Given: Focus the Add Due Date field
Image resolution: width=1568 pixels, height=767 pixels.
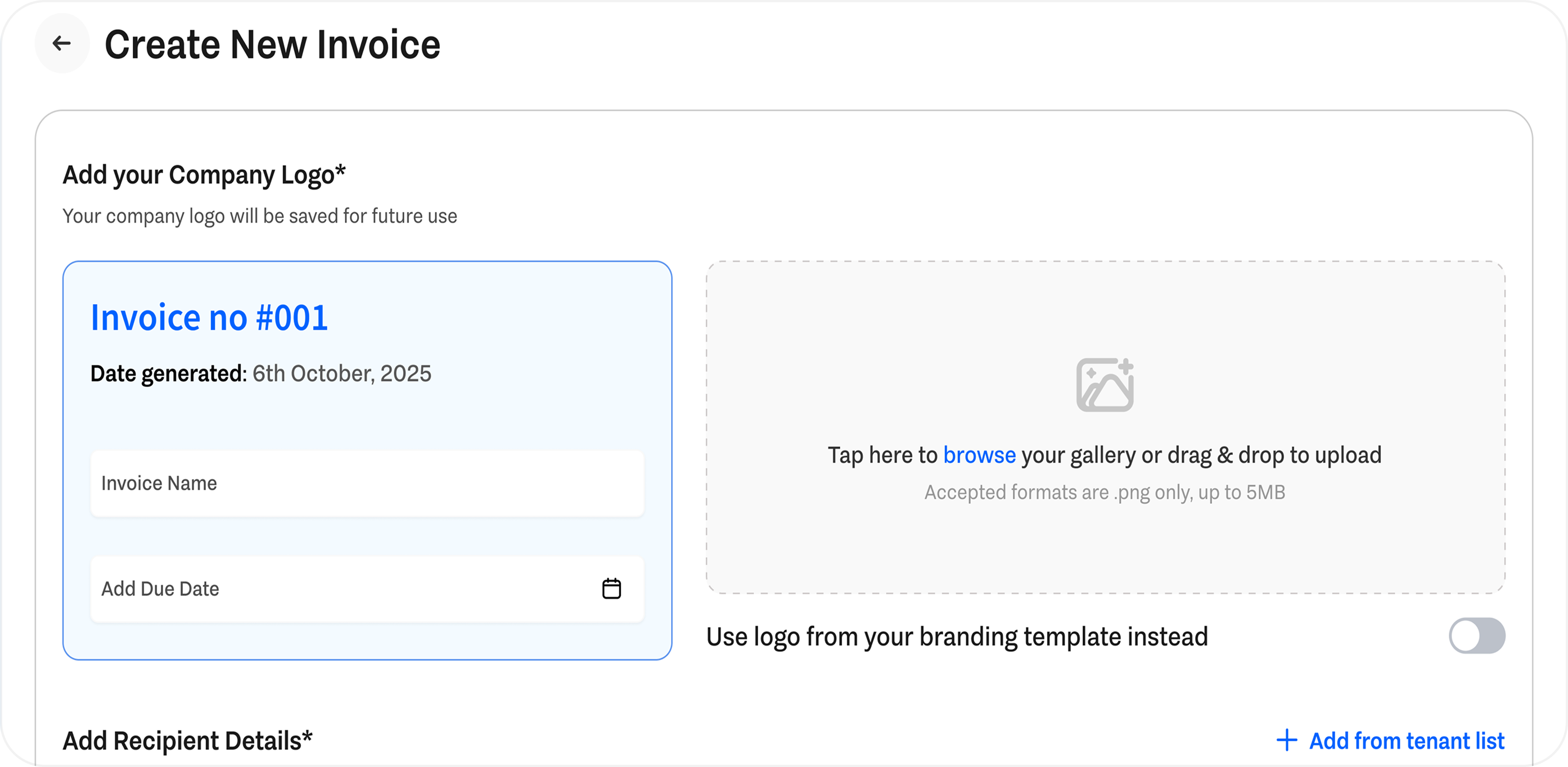Looking at the screenshot, I should coord(367,589).
